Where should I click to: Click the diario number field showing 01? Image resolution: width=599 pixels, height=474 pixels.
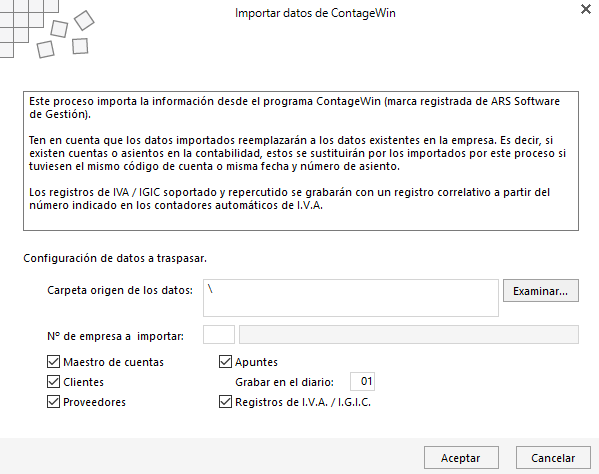coord(362,381)
